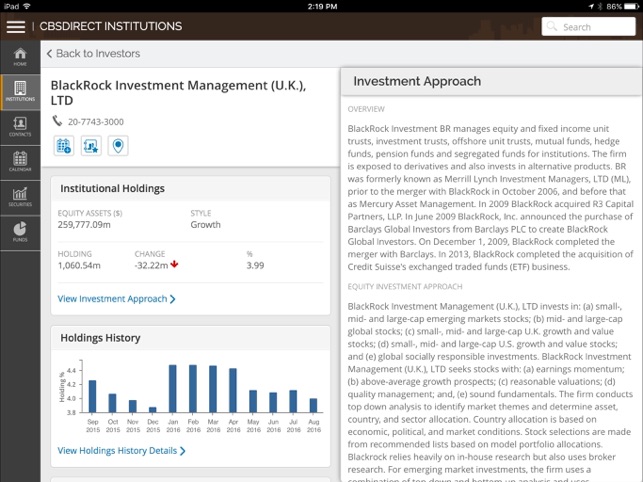
Task: Tap the BlackRock Investment Management company name
Action: click(178, 93)
